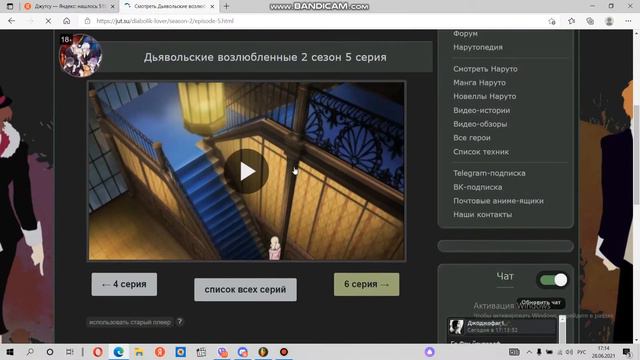Open Все герои link
This screenshot has width=640, height=360.
click(x=472, y=138)
